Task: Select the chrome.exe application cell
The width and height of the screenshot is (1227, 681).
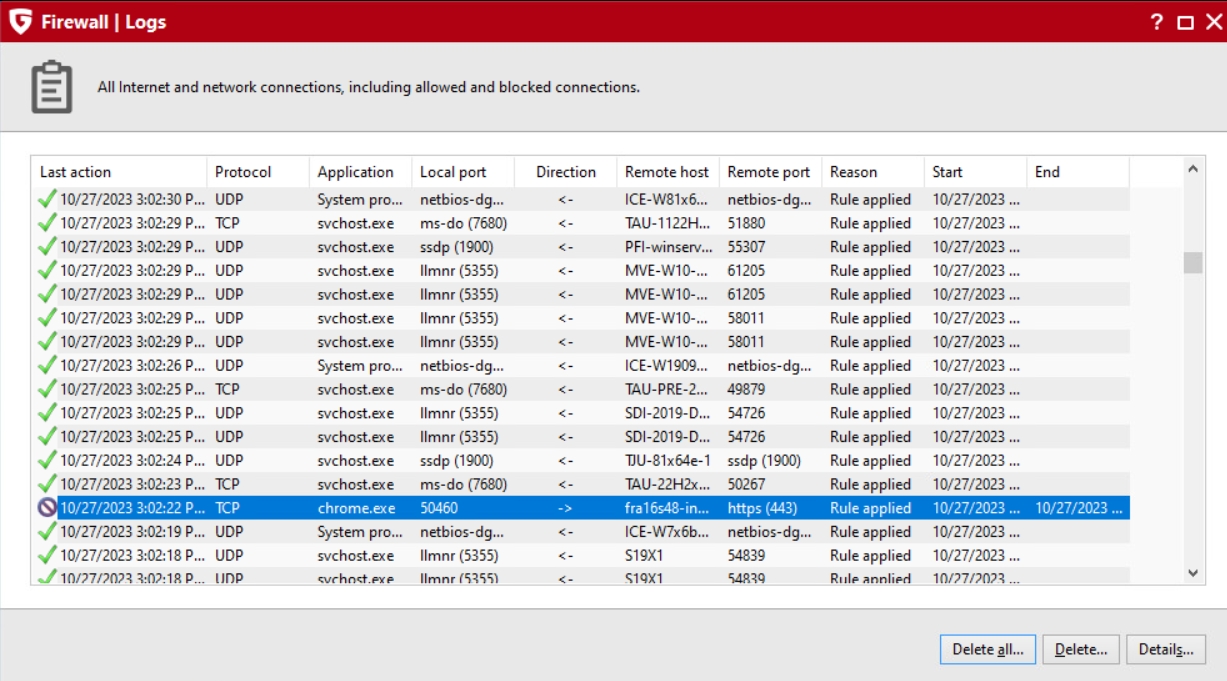Action: click(x=356, y=508)
